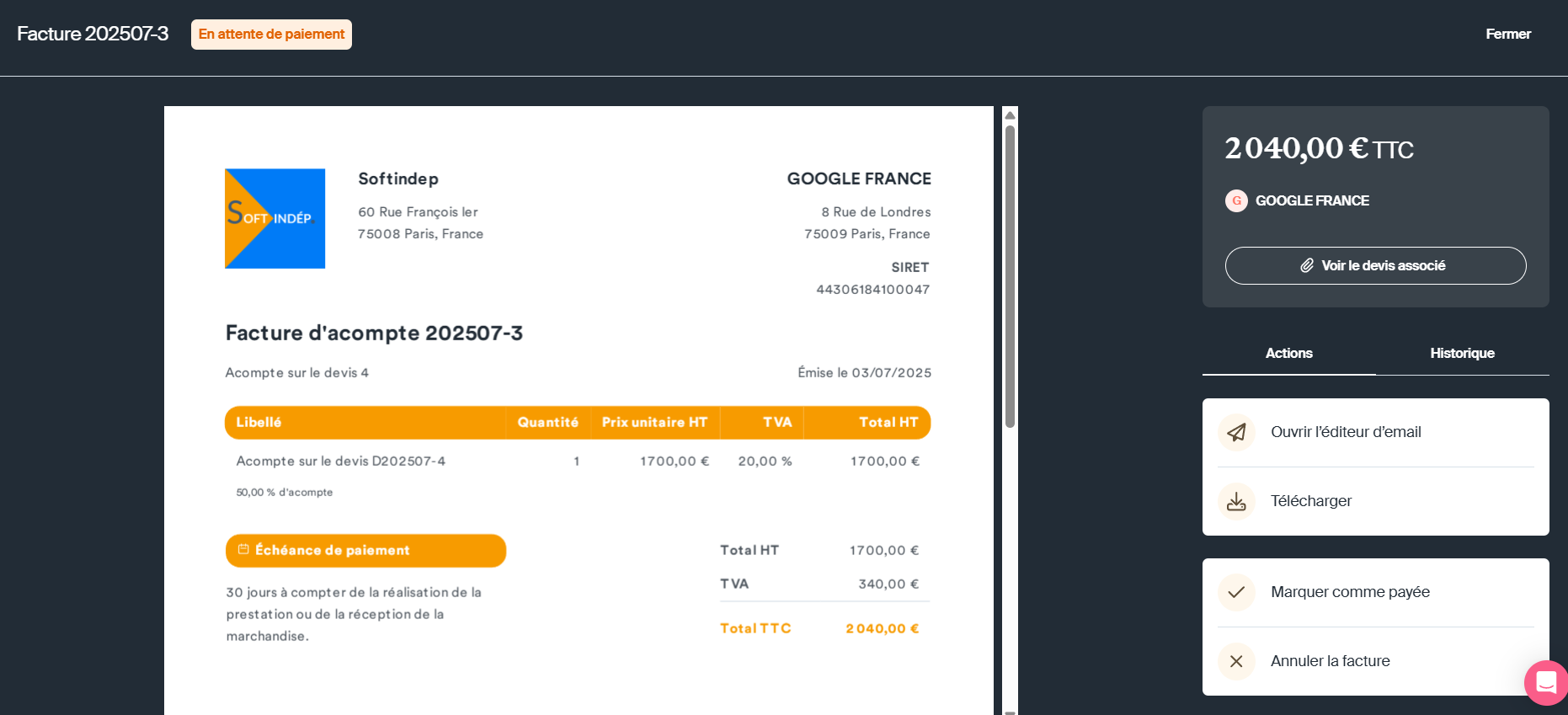The width and height of the screenshot is (1568, 715).
Task: Click the calendar icon beside Échéance de paiement
Action: [x=243, y=549]
